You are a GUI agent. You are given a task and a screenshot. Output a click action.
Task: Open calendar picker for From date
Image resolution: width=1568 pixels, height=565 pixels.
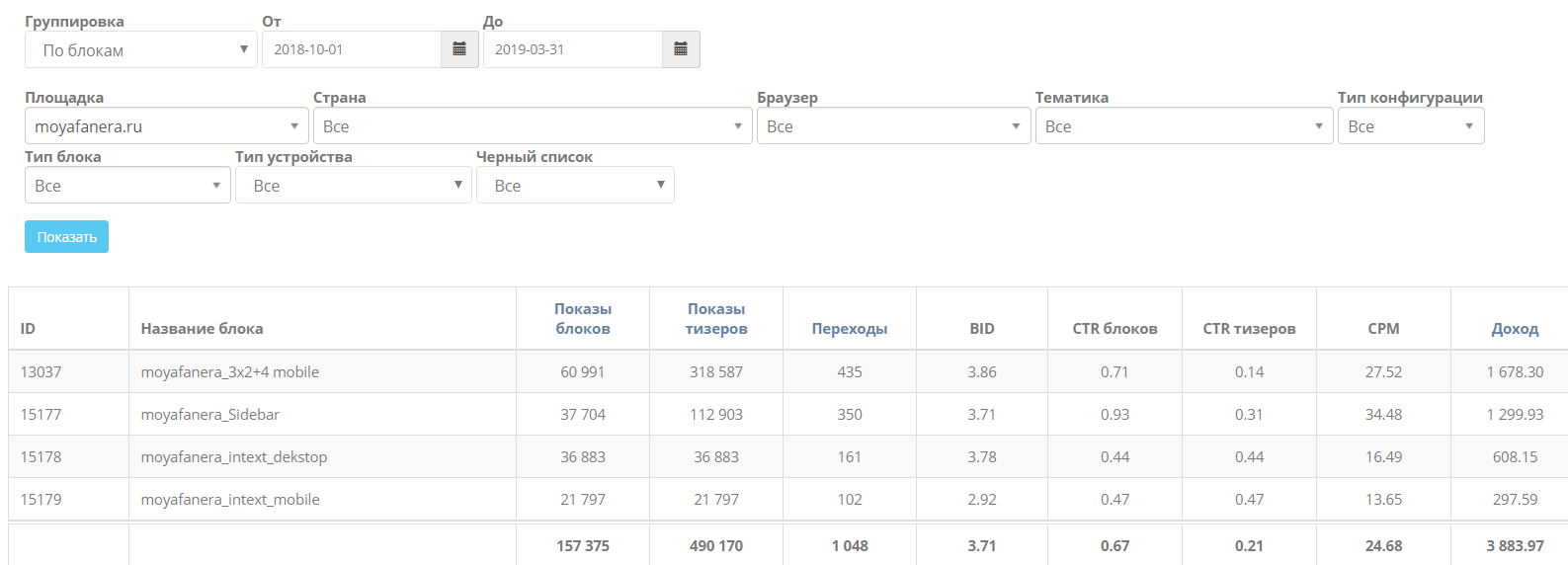point(459,49)
